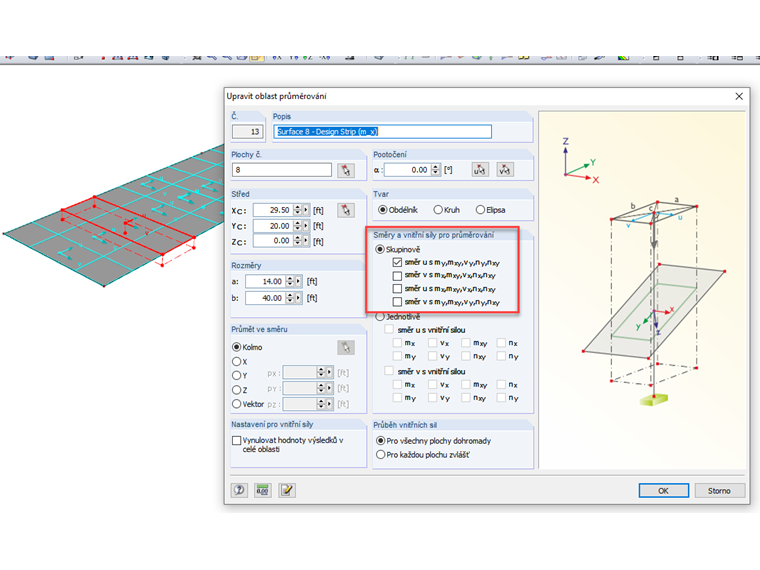760x570 pixels.
Task: Check my under směr v s vnitřní silou
Action: [397, 397]
